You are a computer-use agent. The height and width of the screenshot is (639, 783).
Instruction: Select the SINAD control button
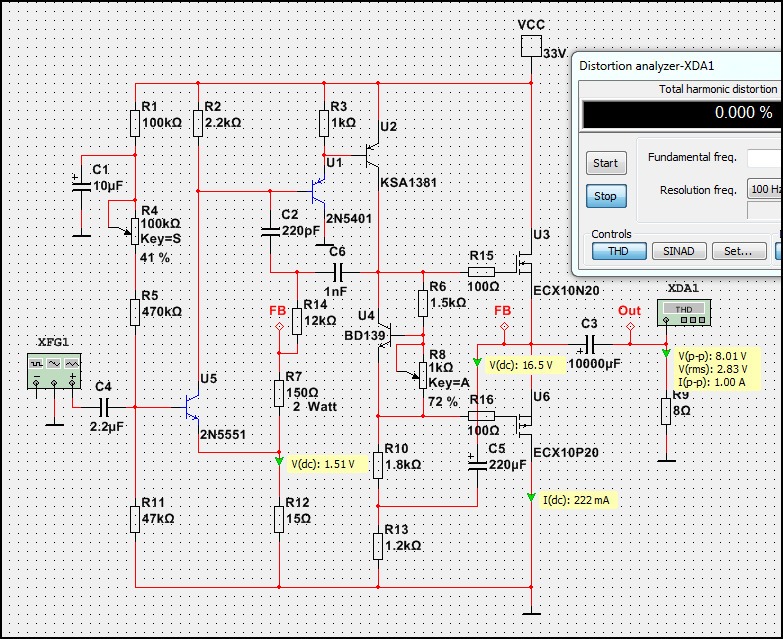[679, 251]
